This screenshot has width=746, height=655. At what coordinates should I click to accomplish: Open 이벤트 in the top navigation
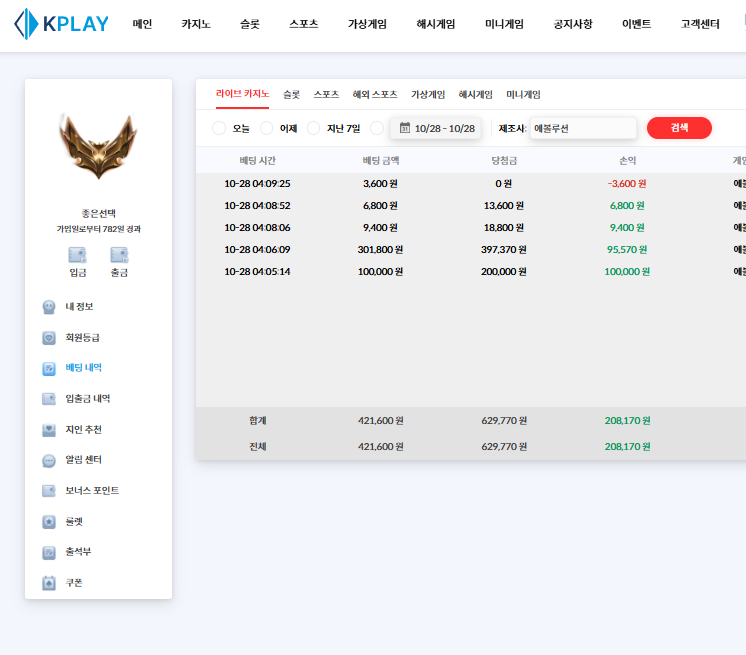(x=636, y=24)
